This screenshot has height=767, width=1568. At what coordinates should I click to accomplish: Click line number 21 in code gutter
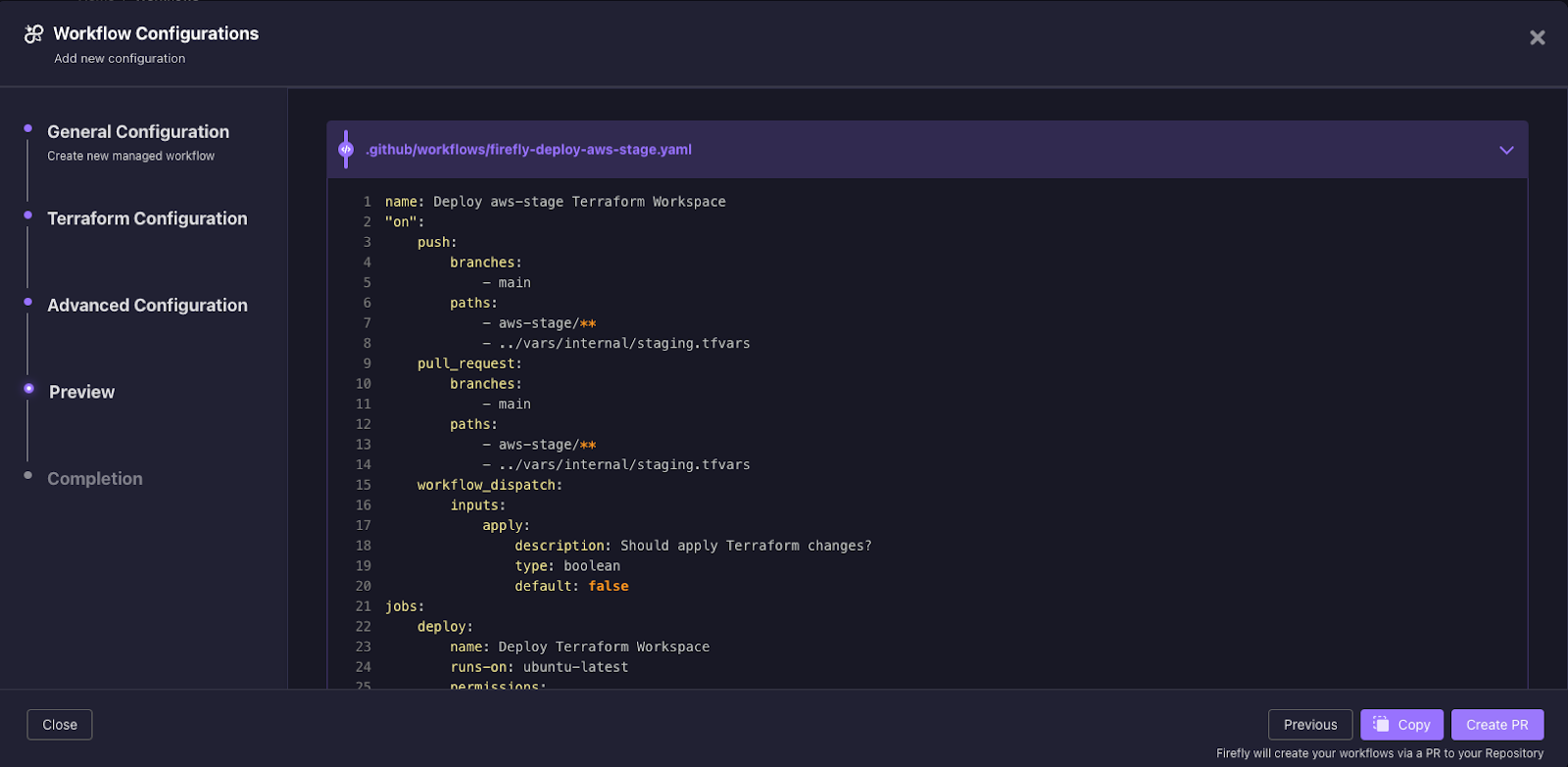[x=364, y=606]
